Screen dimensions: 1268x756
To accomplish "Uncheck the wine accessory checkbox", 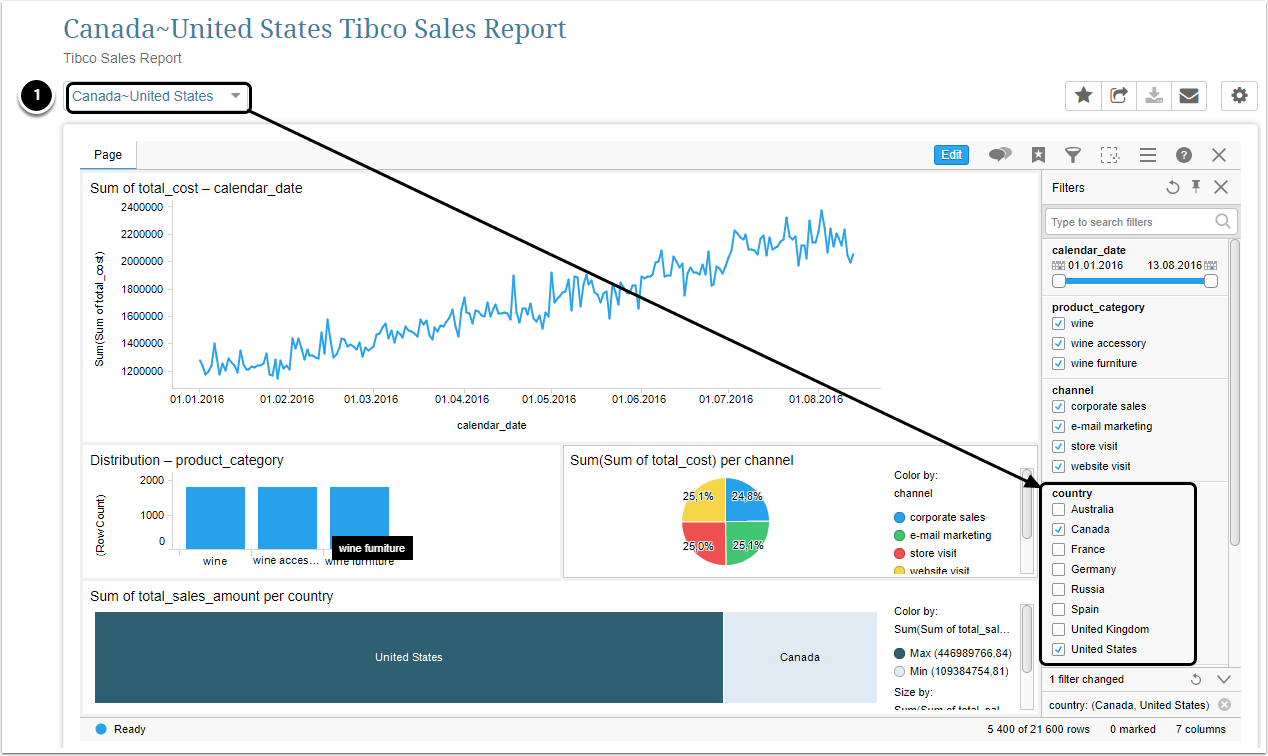I will tap(1059, 344).
